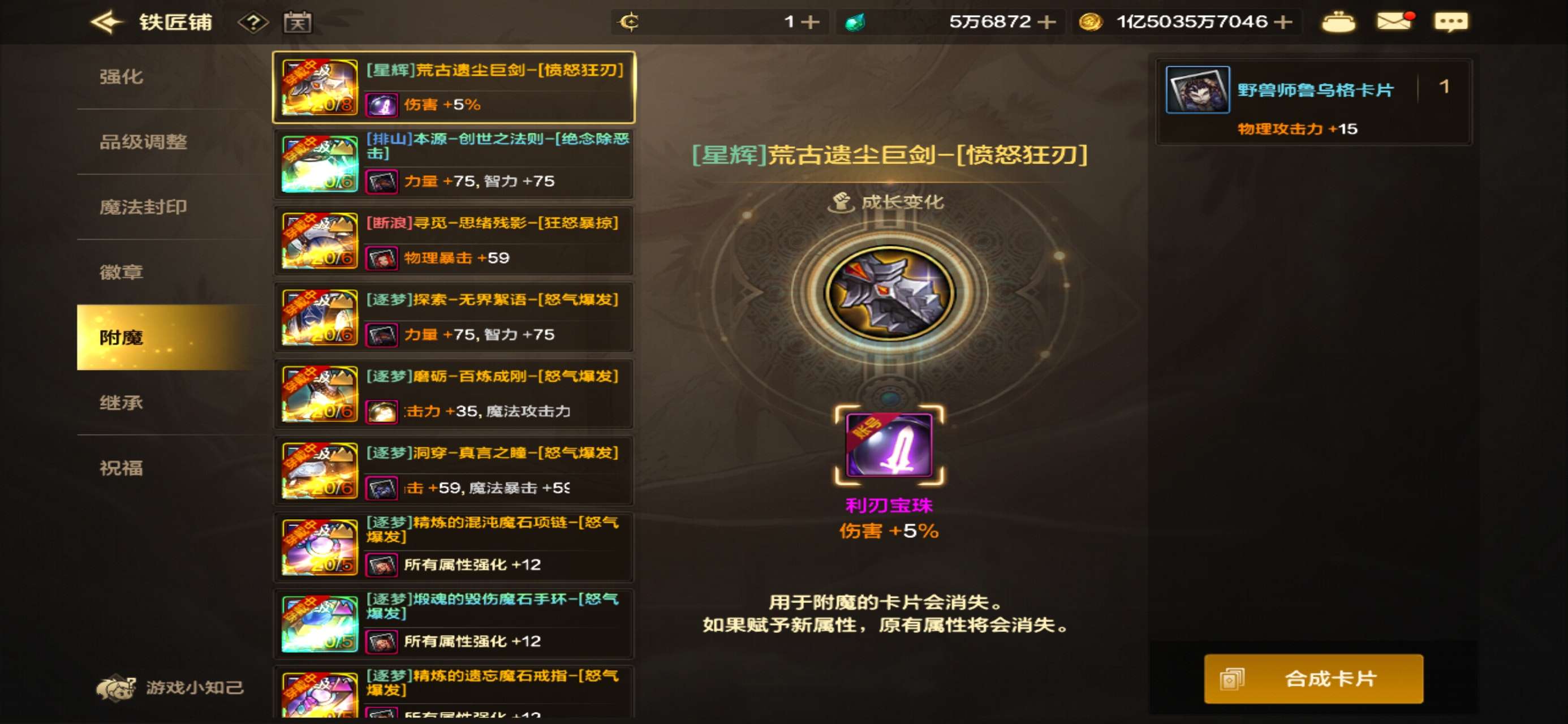Open the chat speech bubble icon
This screenshot has height=724, width=1568.
[1450, 23]
